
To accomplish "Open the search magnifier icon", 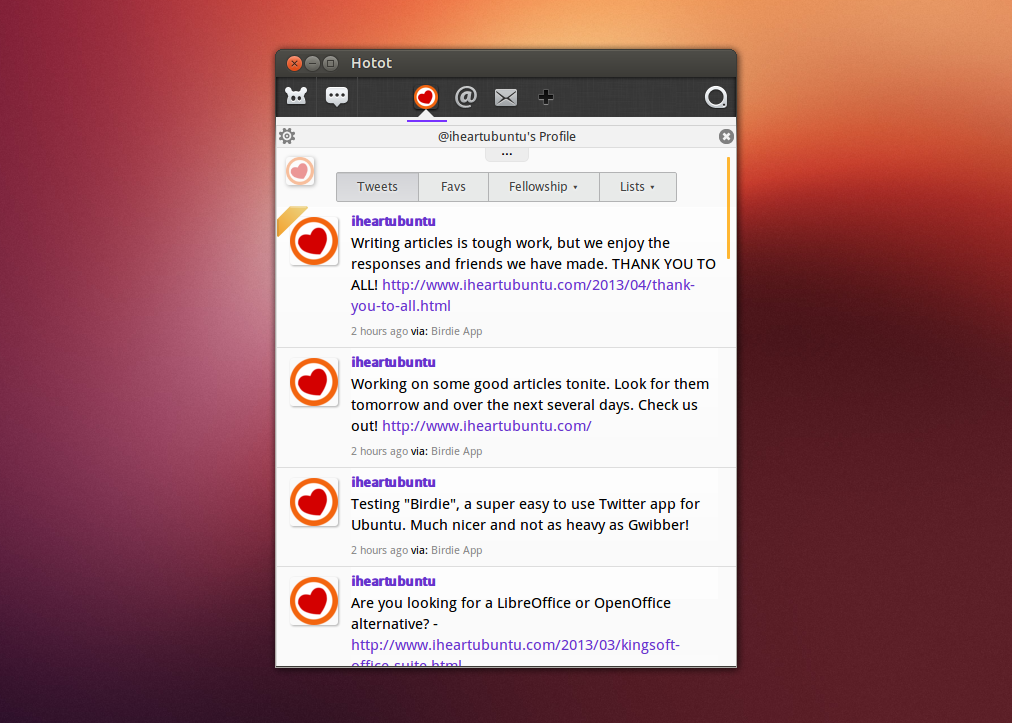I will (716, 97).
